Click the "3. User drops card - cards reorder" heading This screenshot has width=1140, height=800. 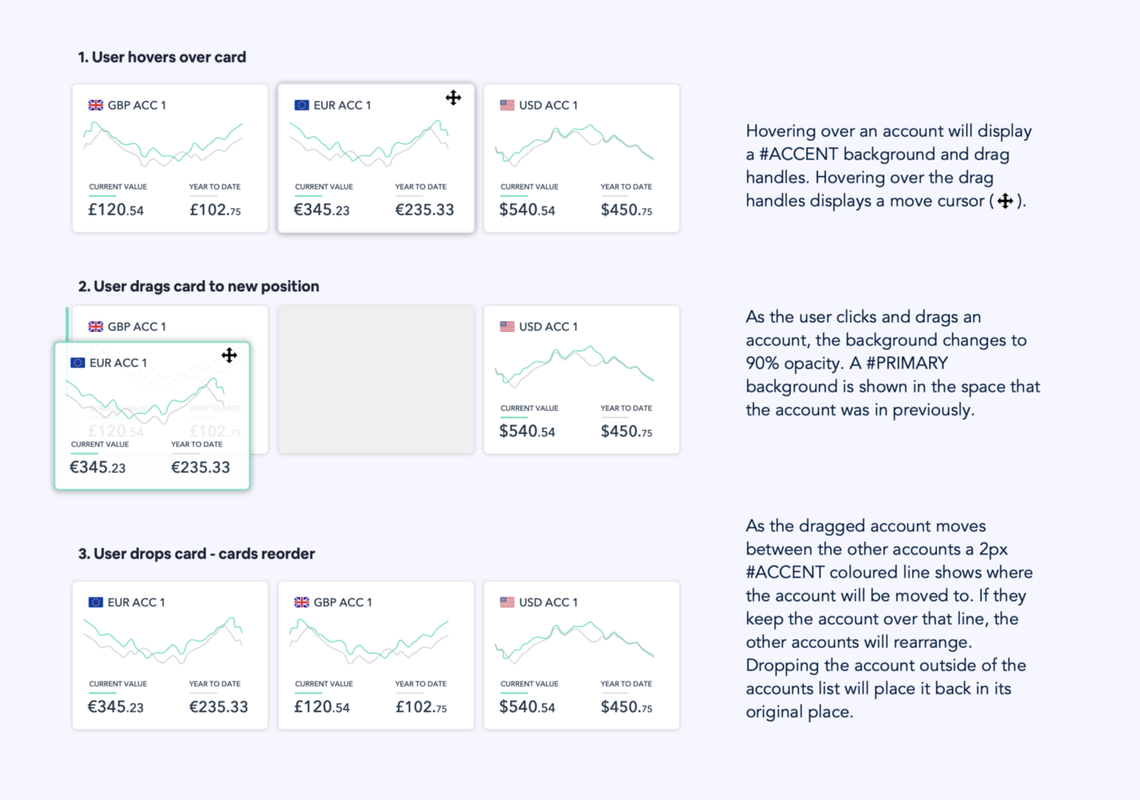click(x=197, y=554)
